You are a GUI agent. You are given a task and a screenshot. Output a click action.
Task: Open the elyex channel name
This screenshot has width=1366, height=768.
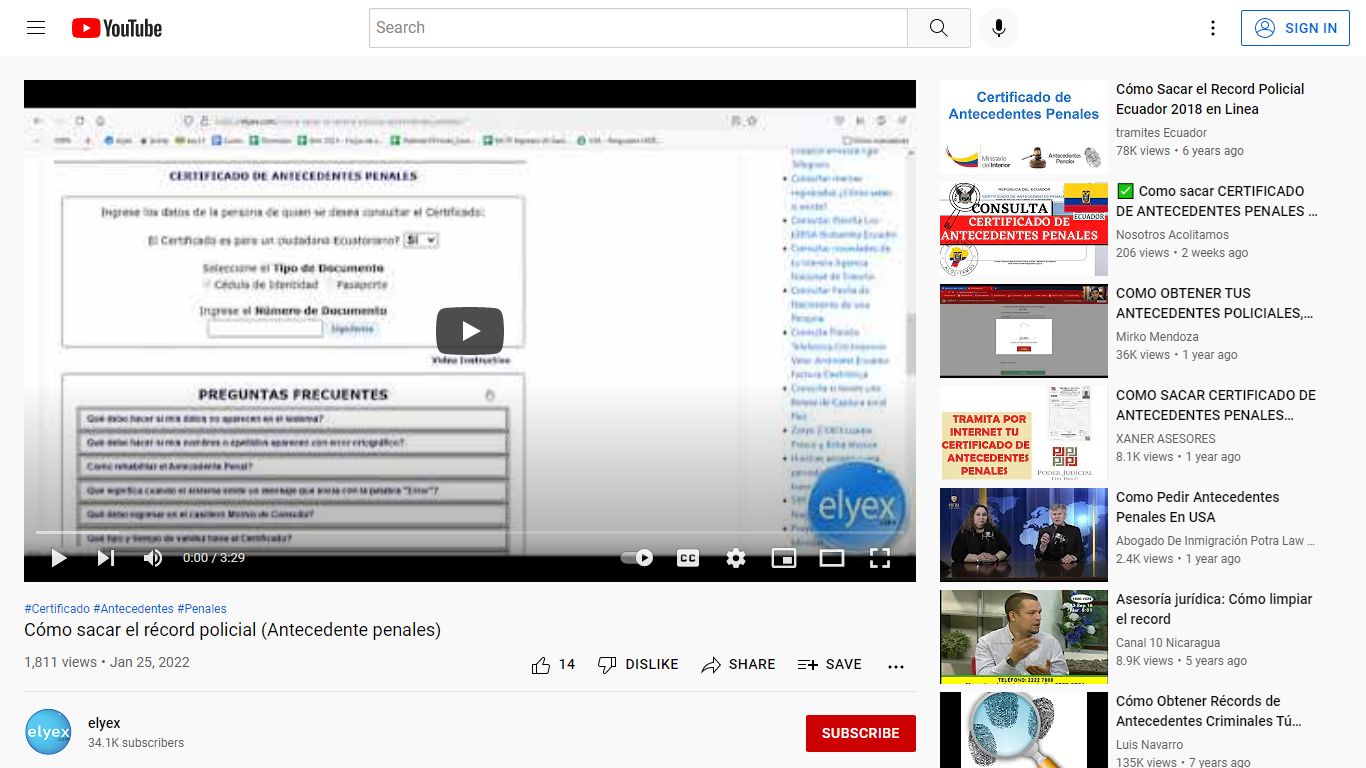104,723
